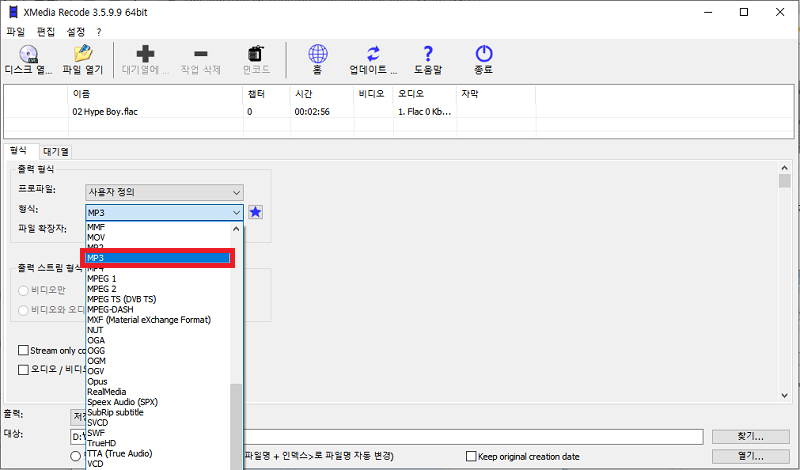Open the 편집 menu
Viewport: 800px width, 470px height.
click(x=46, y=32)
